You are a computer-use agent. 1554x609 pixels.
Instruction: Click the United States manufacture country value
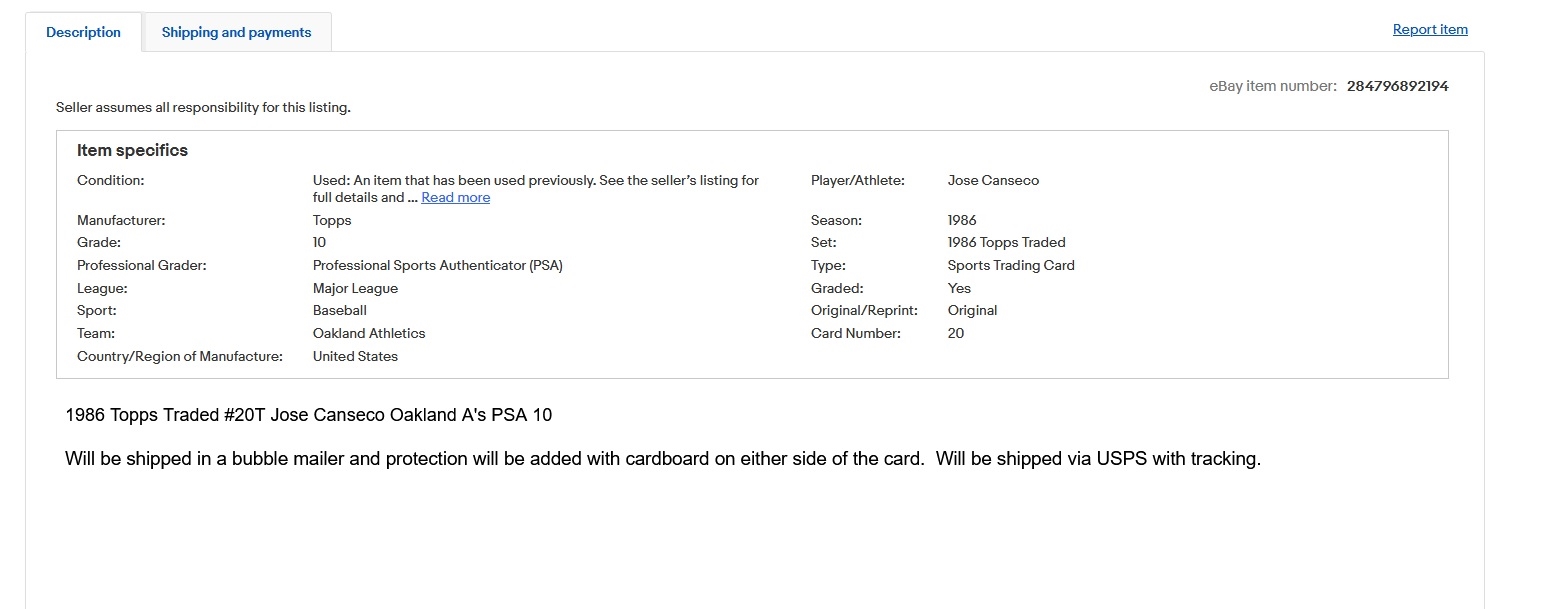coord(355,356)
